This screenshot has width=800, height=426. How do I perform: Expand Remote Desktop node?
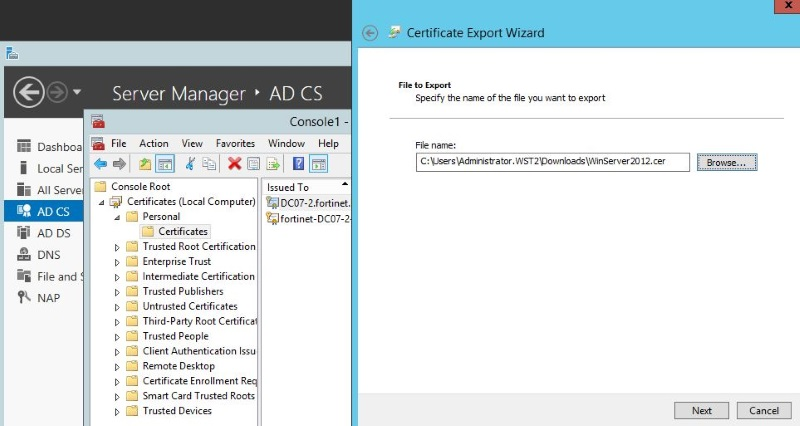pyautogui.click(x=117, y=367)
